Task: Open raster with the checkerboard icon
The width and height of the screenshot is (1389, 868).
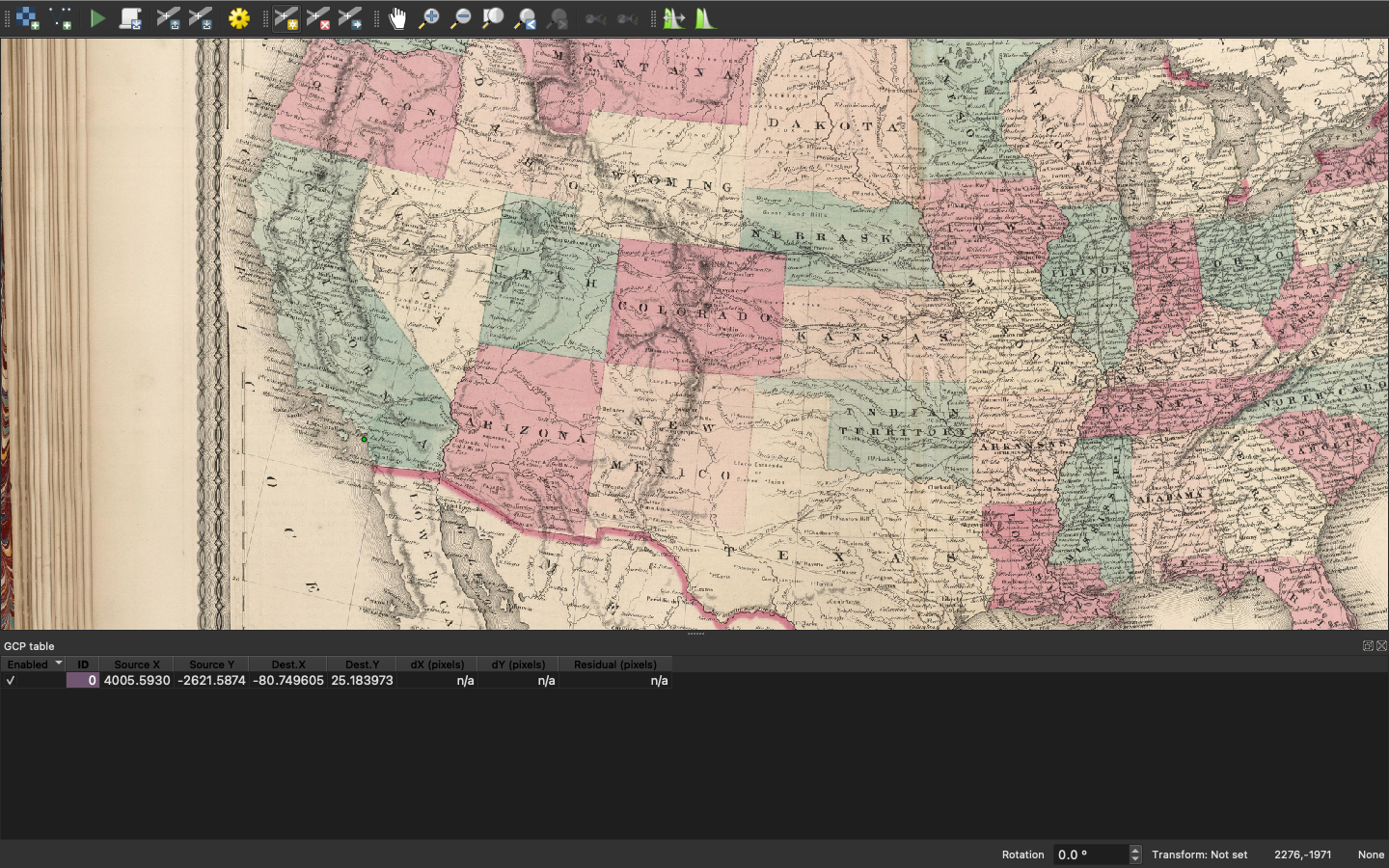Action: click(x=28, y=18)
